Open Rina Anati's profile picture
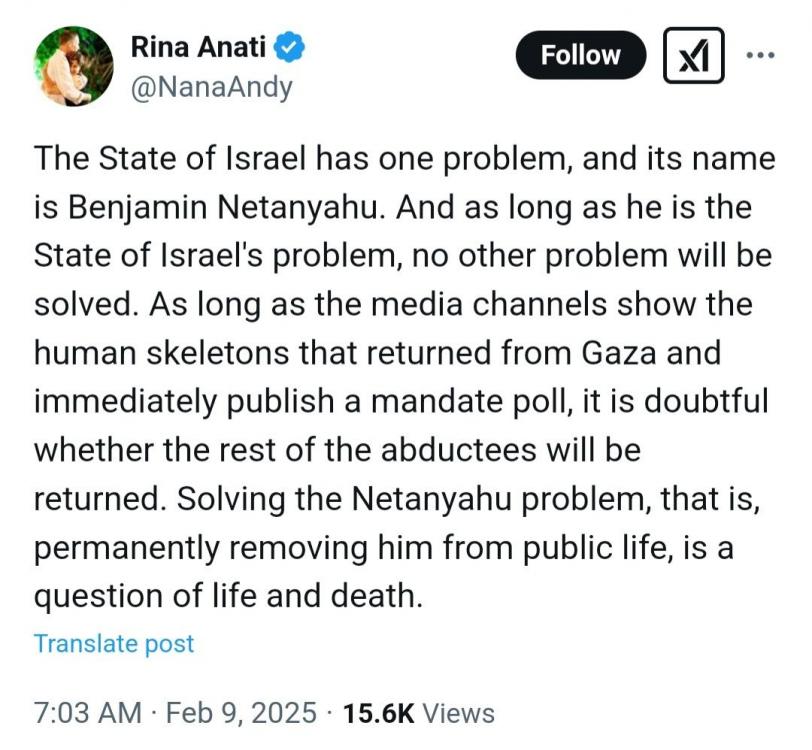Viewport: 812px width, 750px height. pos(74,66)
